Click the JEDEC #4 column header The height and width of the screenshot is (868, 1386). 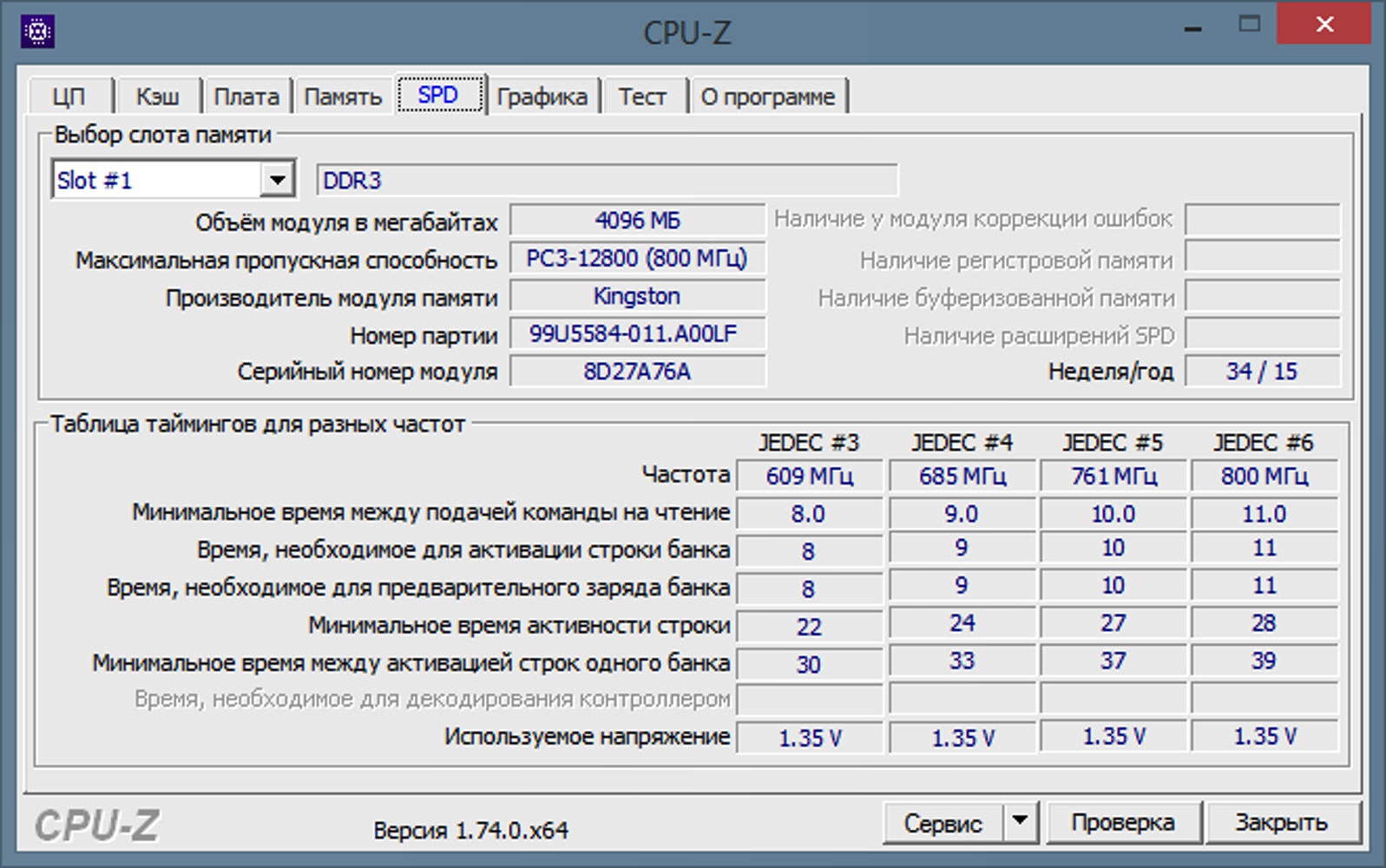coord(962,443)
